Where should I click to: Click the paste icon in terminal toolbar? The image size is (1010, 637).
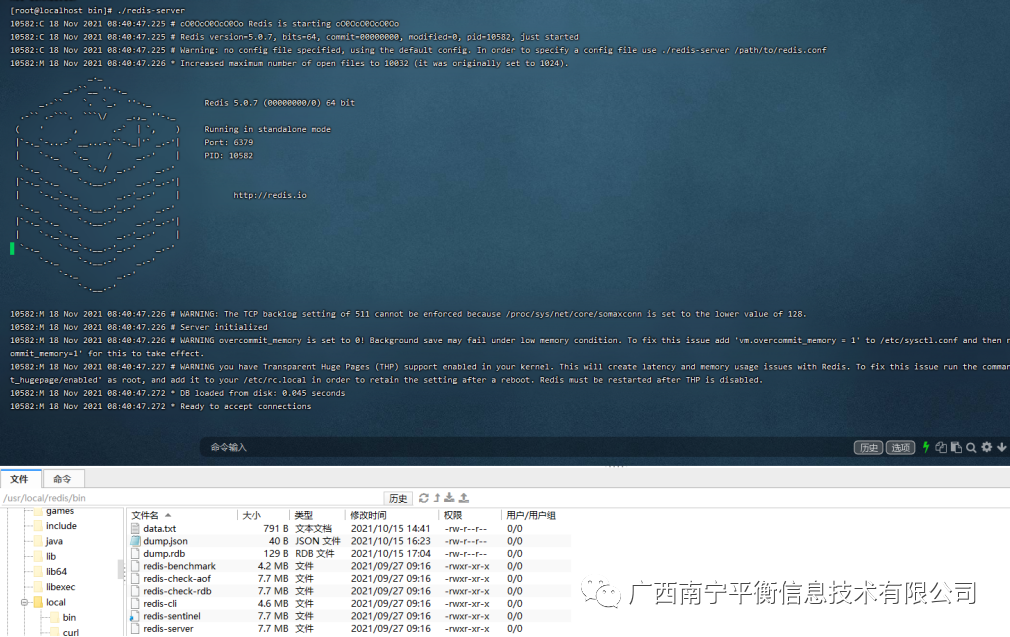[956, 447]
